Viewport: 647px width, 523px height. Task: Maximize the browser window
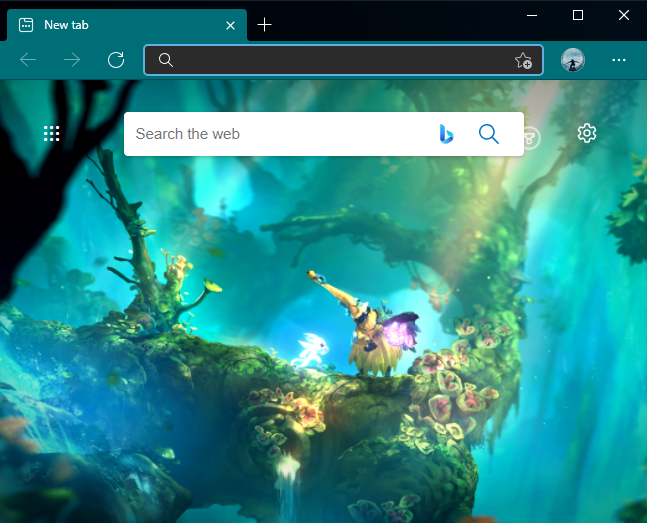(578, 15)
